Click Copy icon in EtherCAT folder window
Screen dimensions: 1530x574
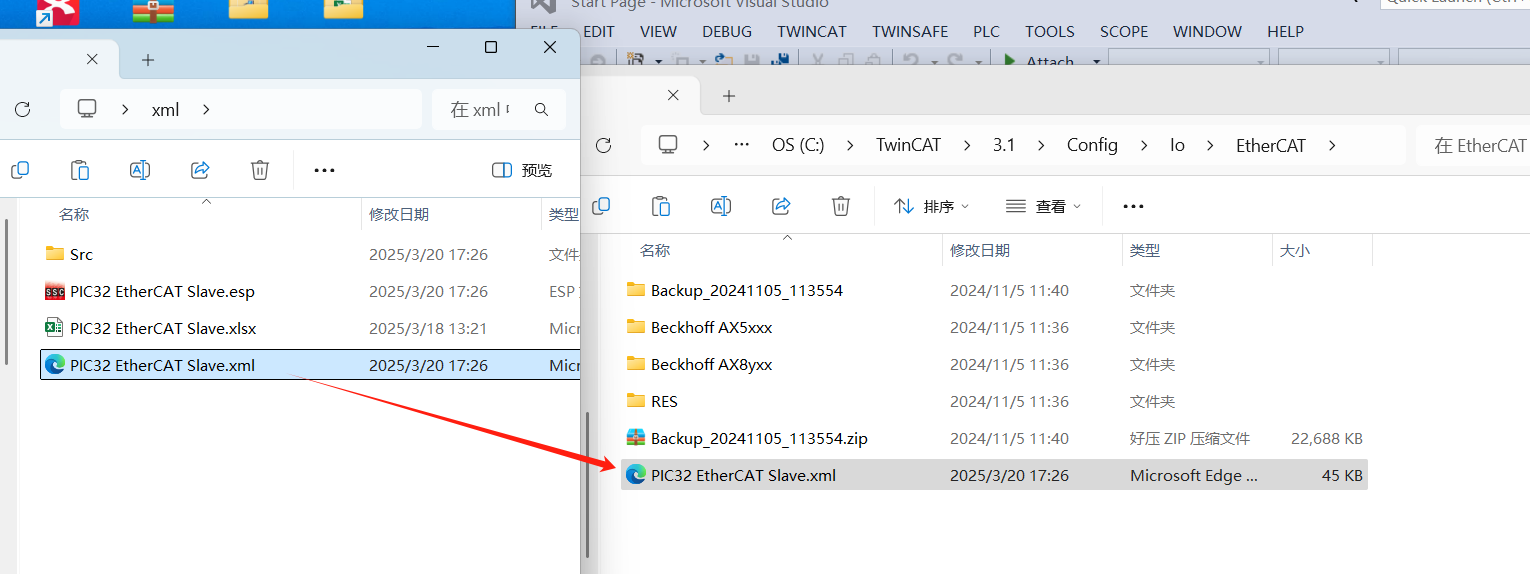[601, 206]
